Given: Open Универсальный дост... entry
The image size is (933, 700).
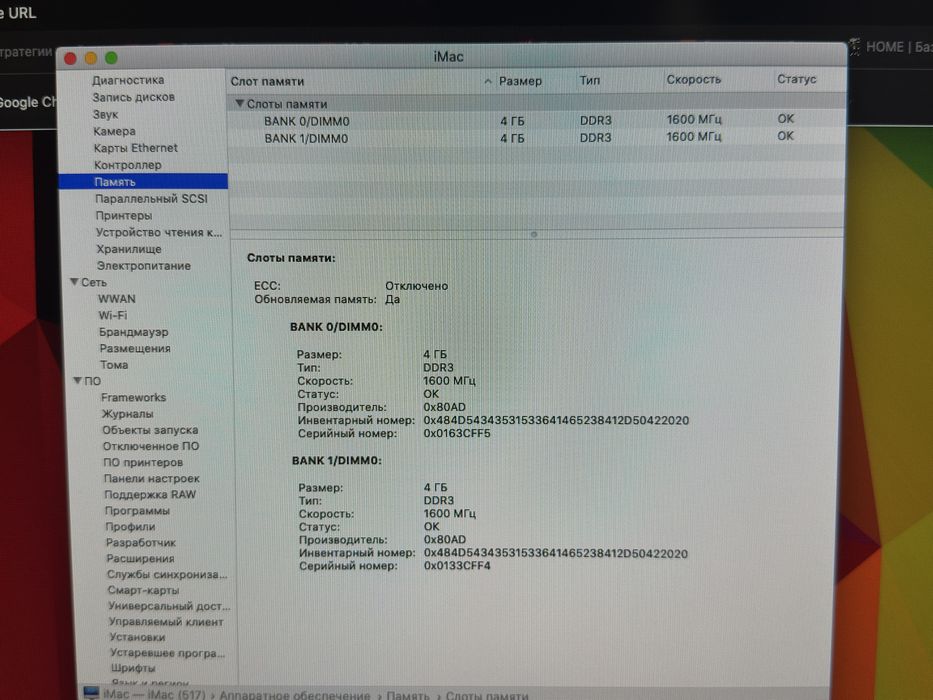Looking at the screenshot, I should click(x=169, y=606).
